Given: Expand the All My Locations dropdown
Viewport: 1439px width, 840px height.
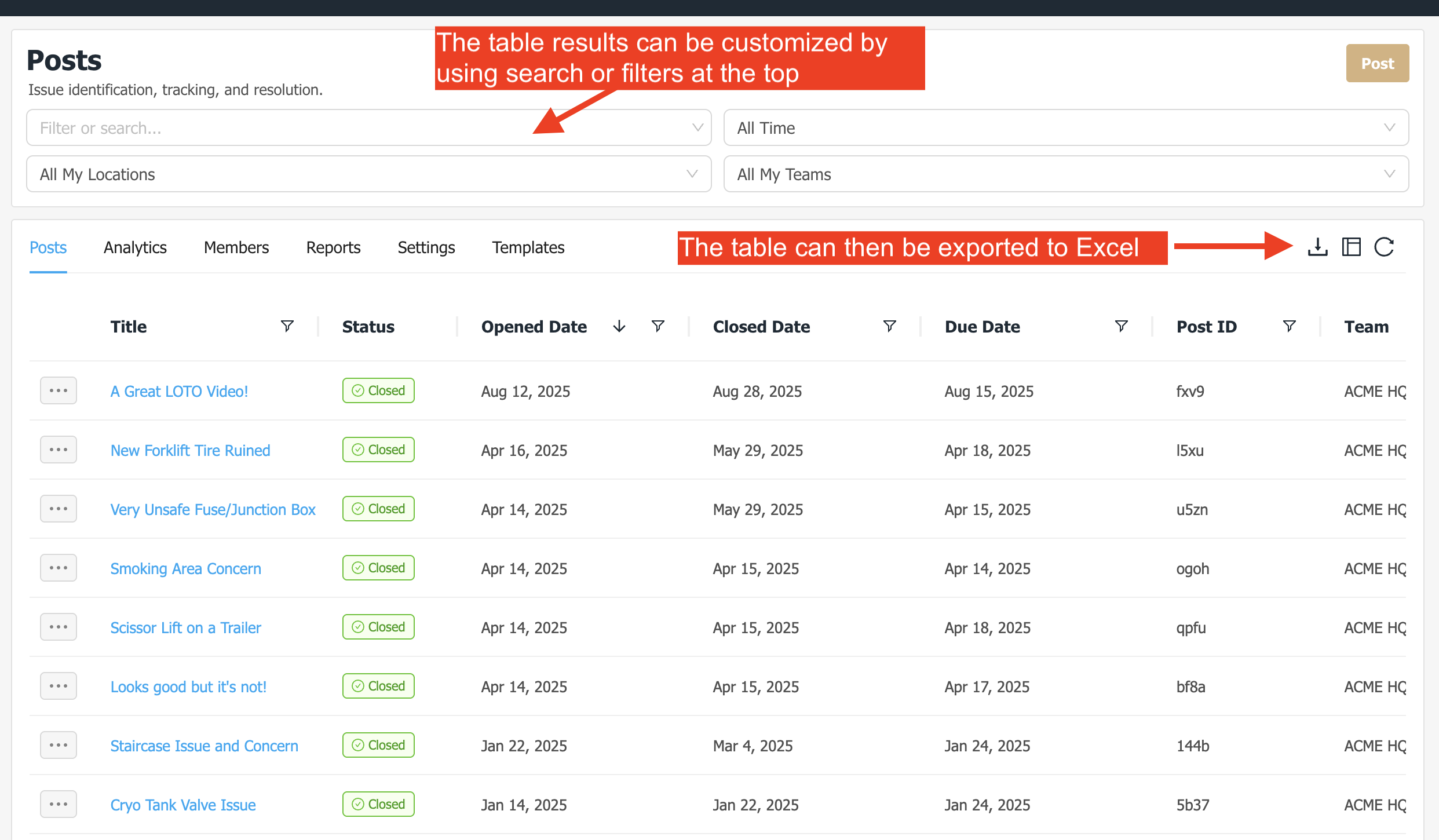Looking at the screenshot, I should [x=368, y=174].
